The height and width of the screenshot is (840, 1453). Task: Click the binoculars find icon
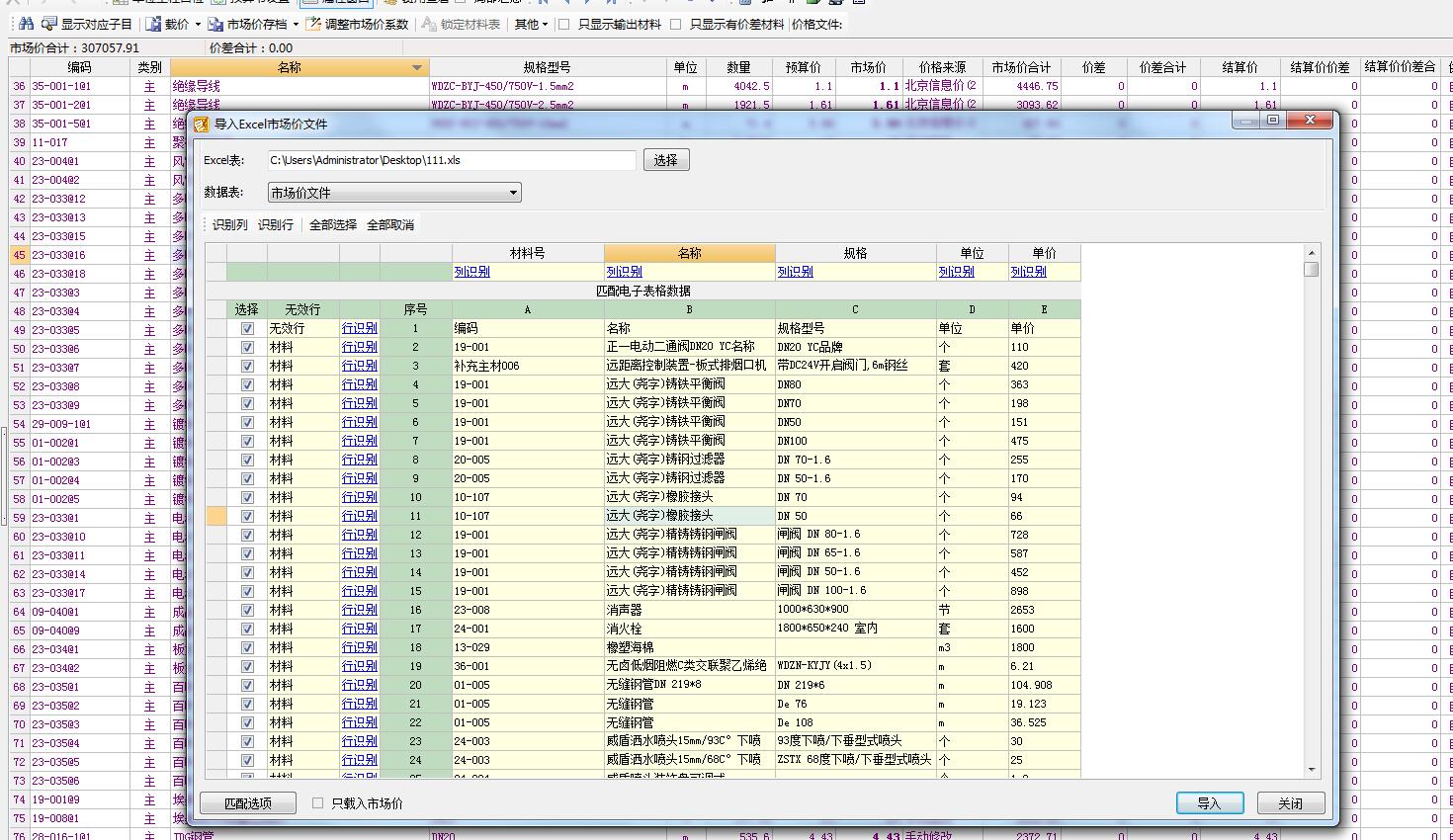click(27, 24)
